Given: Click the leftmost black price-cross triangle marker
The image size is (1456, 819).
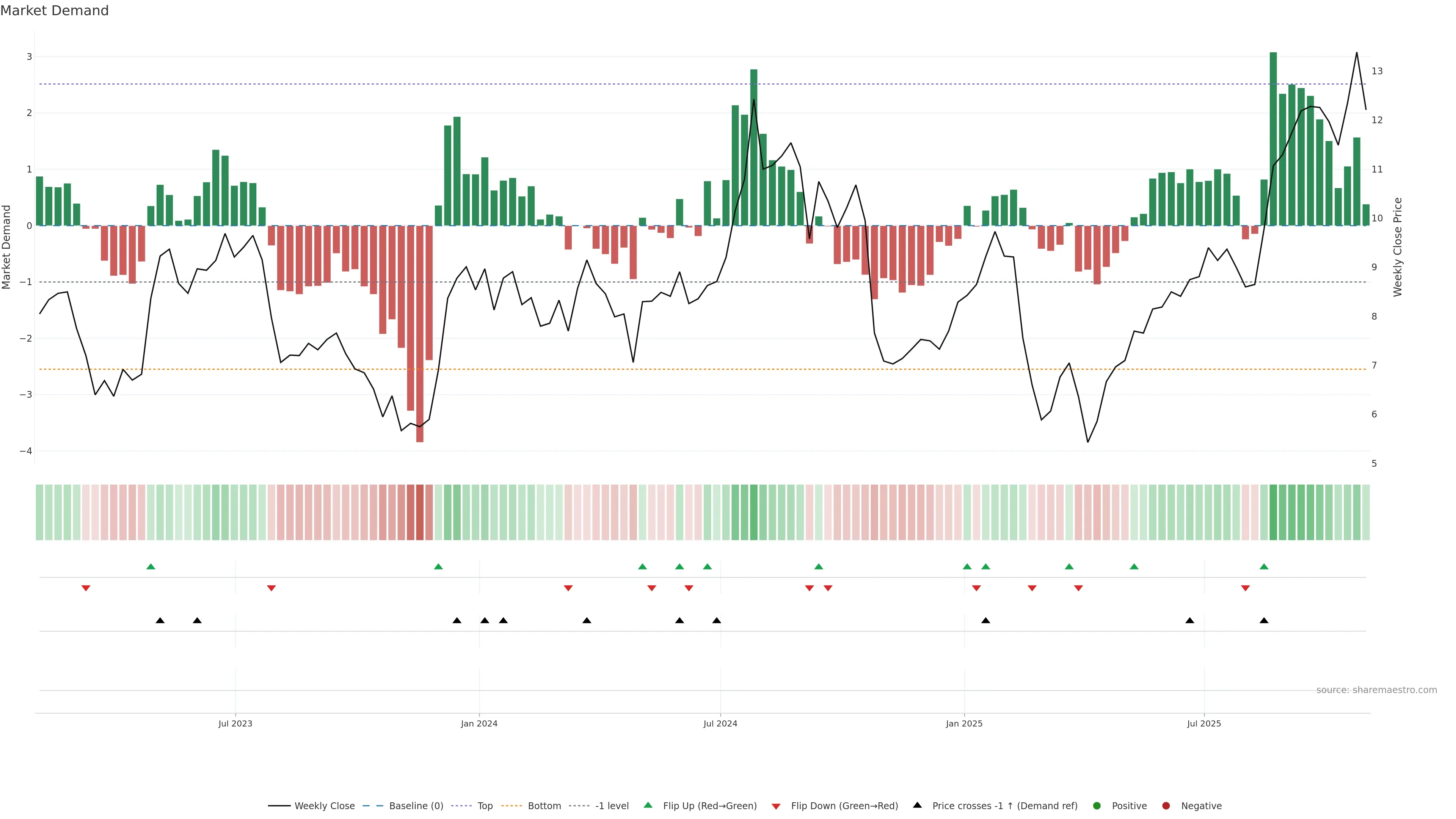Looking at the screenshot, I should pyautogui.click(x=160, y=621).
